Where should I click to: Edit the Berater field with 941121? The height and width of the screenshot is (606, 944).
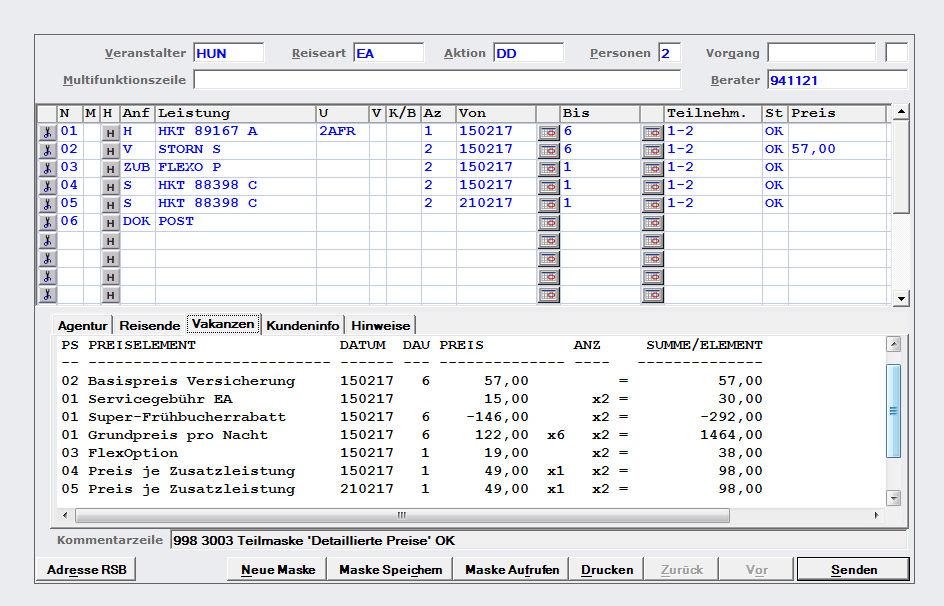point(837,79)
